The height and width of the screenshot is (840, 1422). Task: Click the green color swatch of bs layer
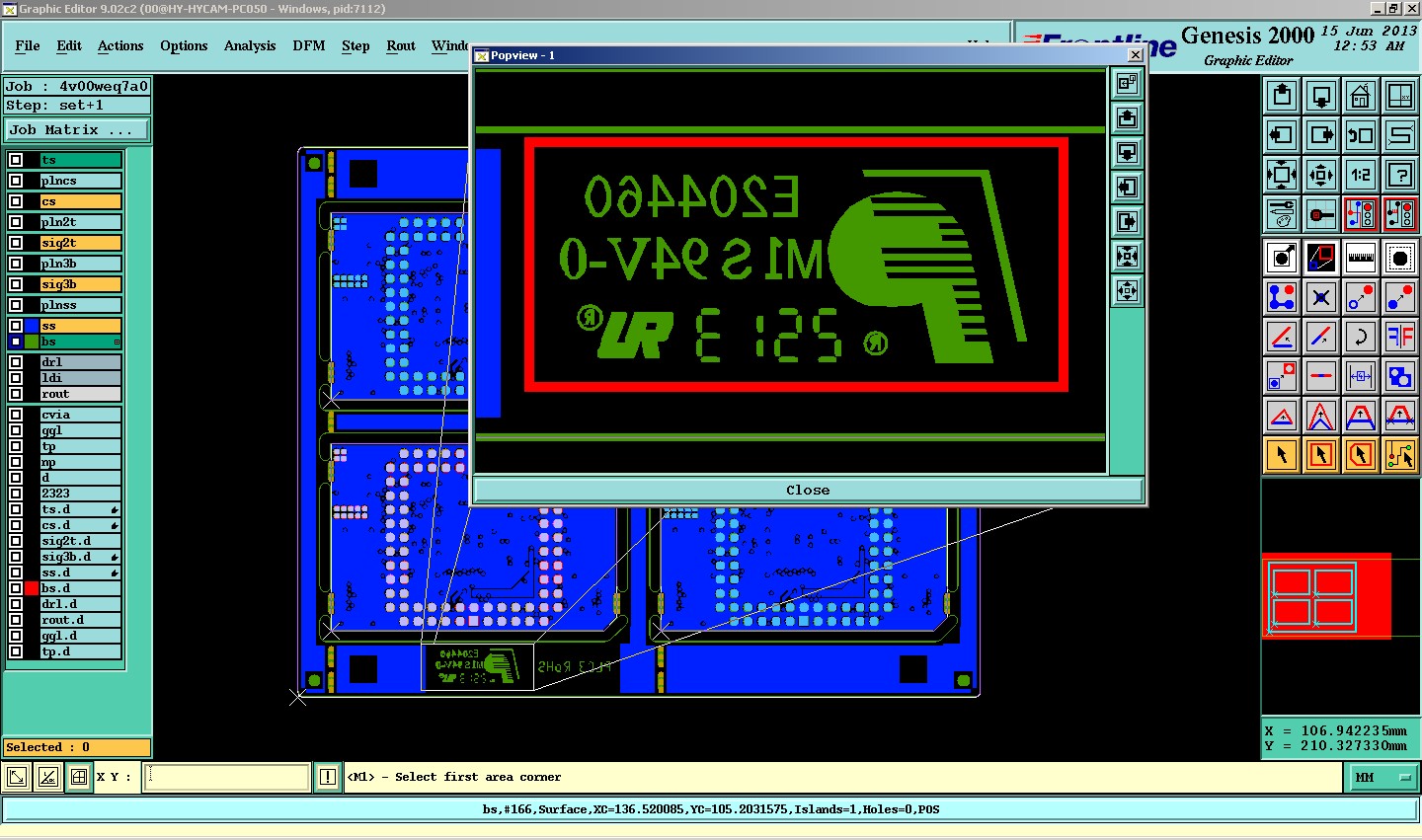pyautogui.click(x=32, y=342)
